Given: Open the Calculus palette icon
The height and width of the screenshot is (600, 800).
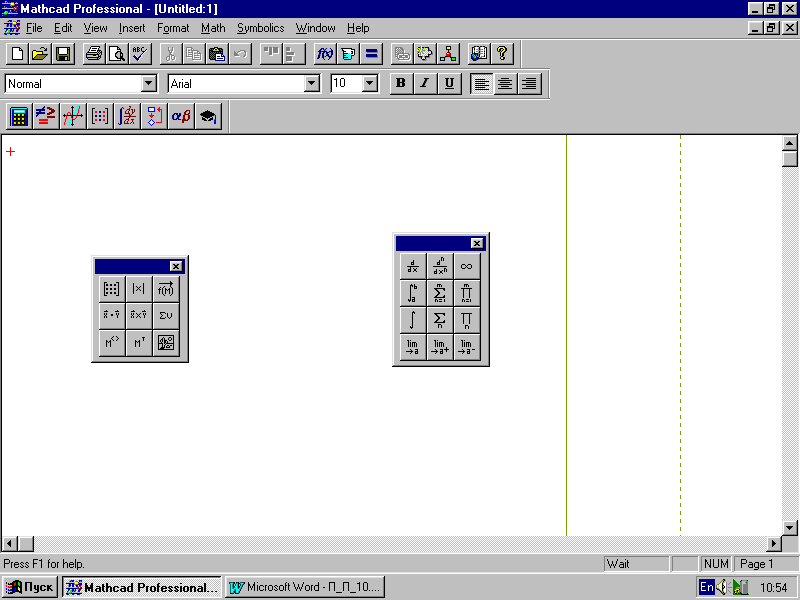Looking at the screenshot, I should (127, 116).
